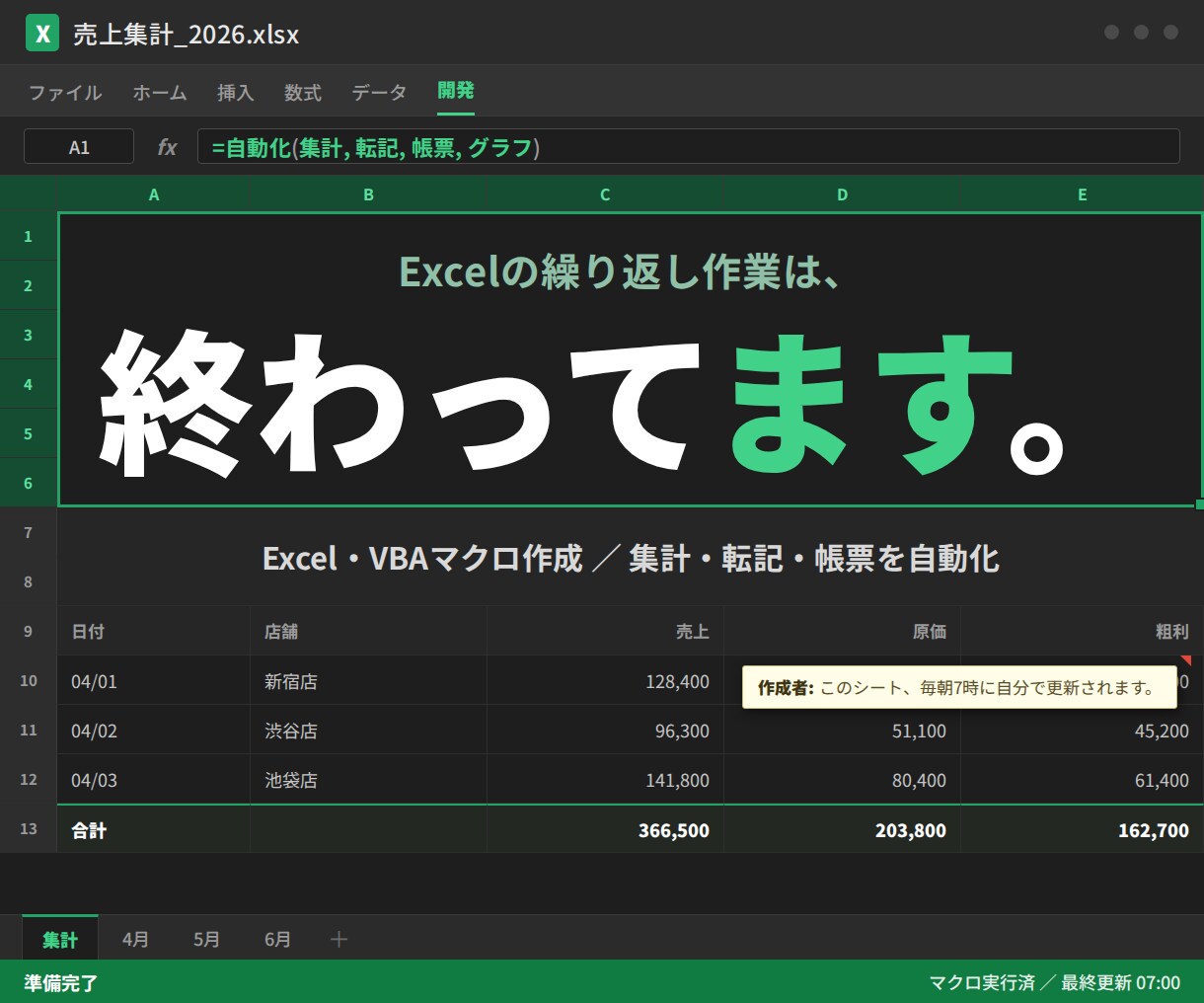Switch to the データ tab
This screenshot has width=1204, height=1003.
tap(379, 93)
